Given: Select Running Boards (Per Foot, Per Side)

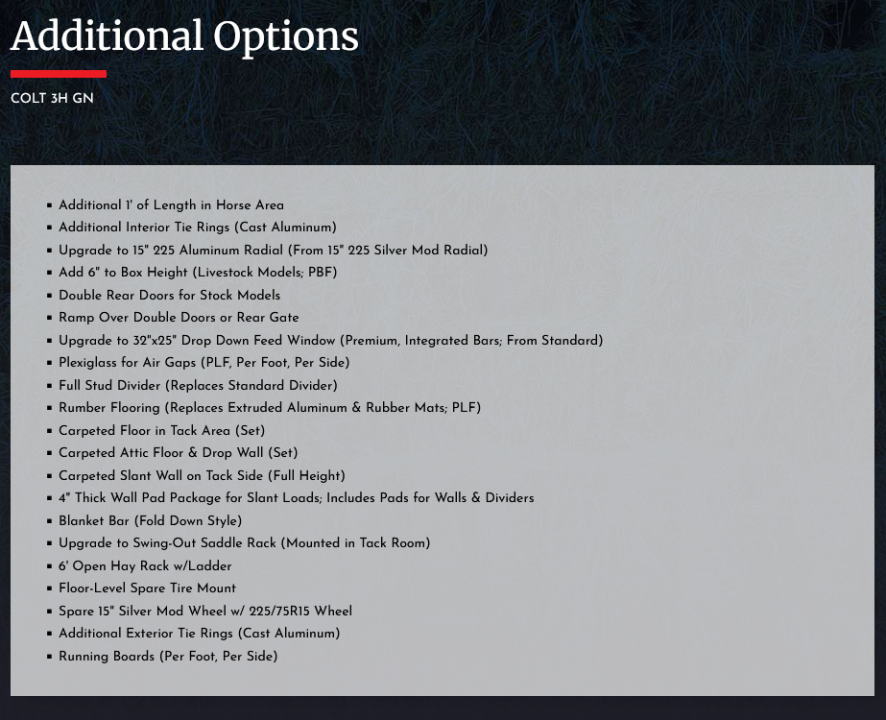Looking at the screenshot, I should coord(168,656).
